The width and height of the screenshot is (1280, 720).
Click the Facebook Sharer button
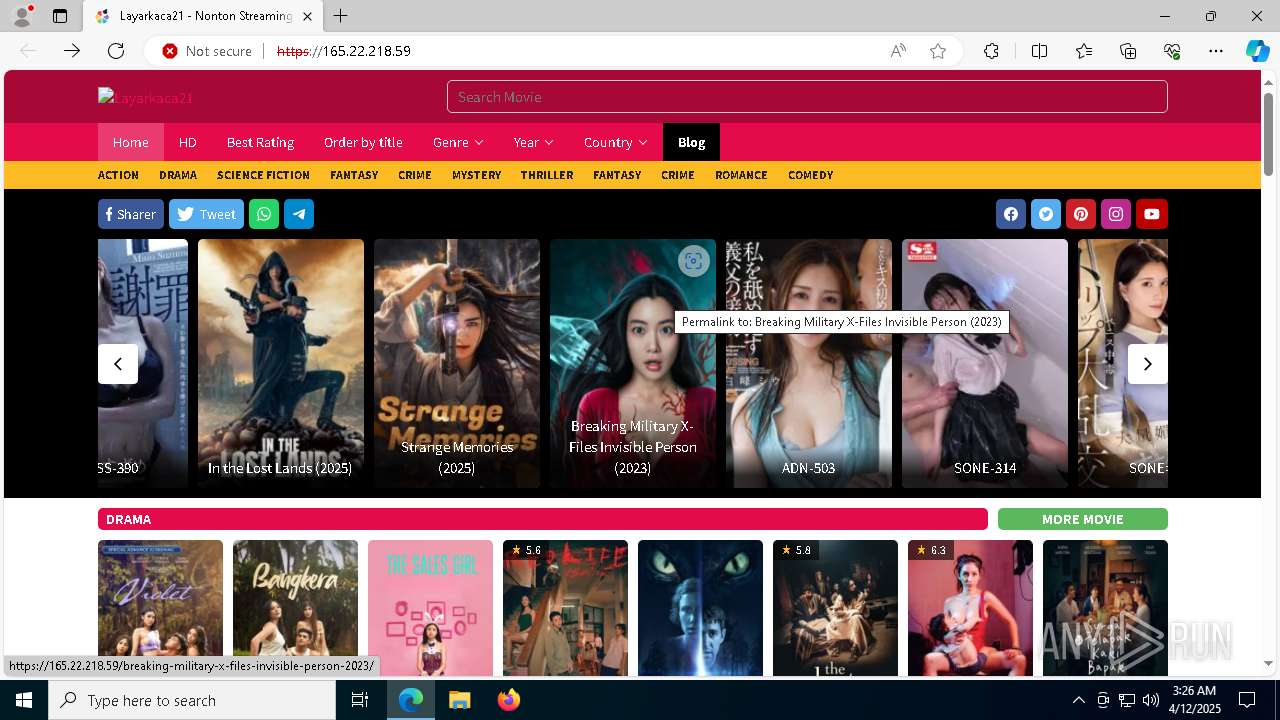[x=131, y=214]
